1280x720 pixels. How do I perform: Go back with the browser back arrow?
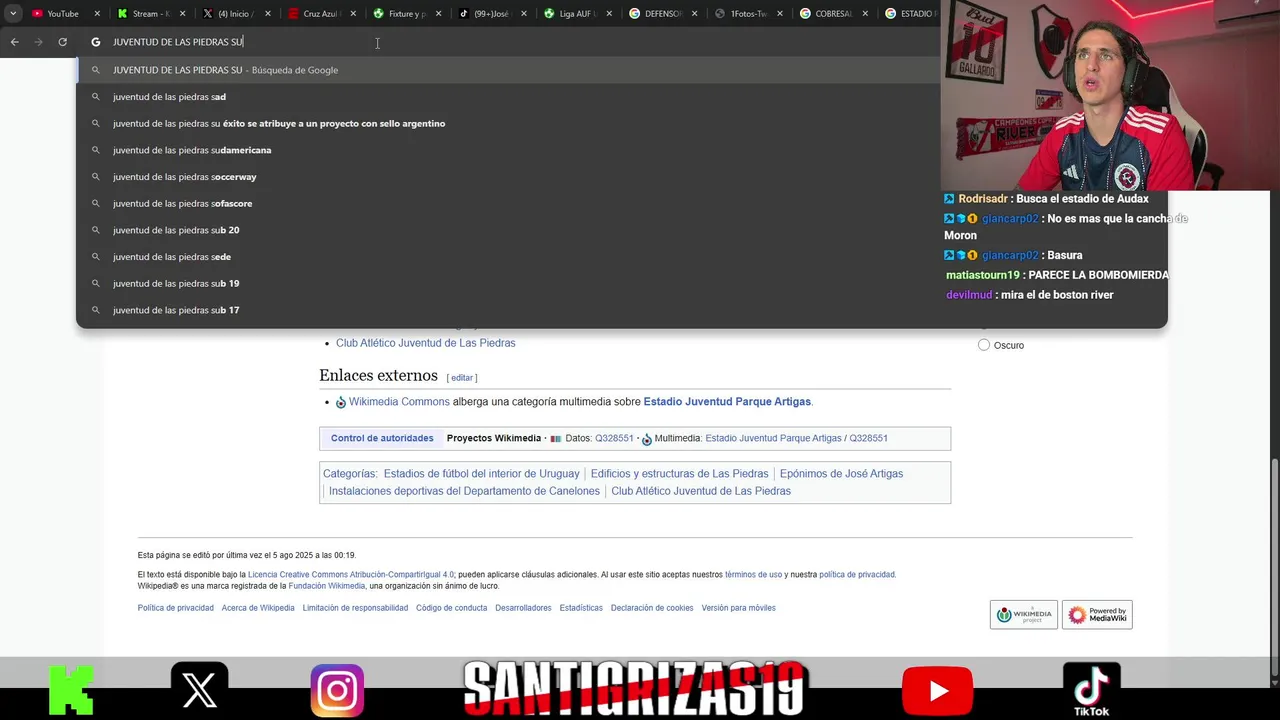click(14, 42)
